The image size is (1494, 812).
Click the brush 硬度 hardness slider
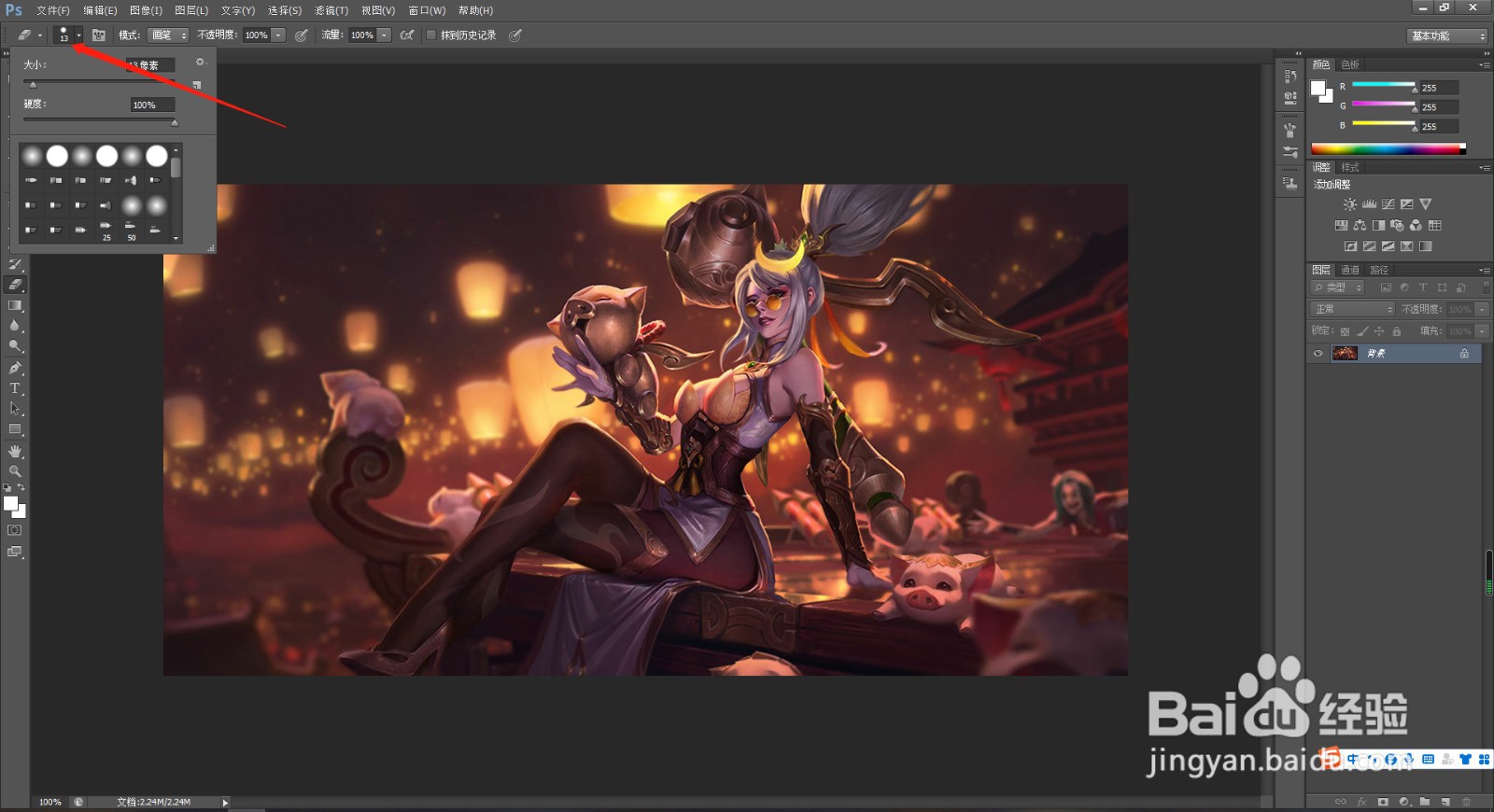(x=101, y=119)
